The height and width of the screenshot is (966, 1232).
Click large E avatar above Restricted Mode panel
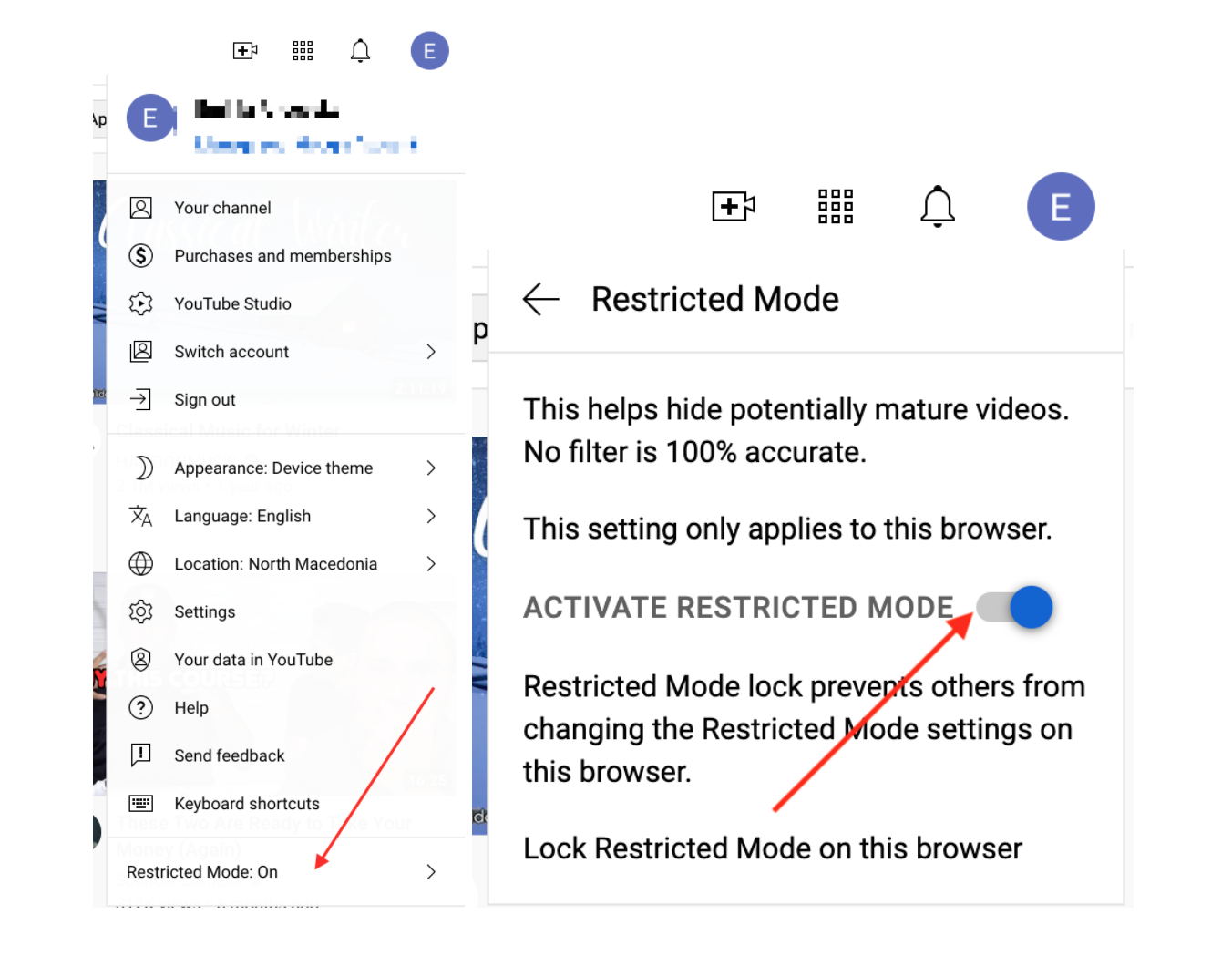pyautogui.click(x=1061, y=206)
